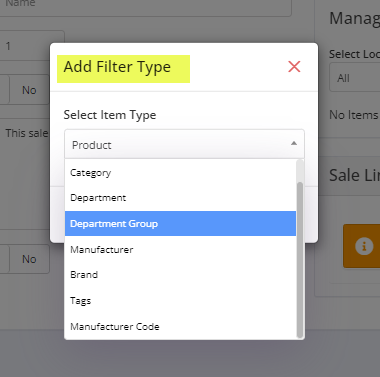The image size is (380, 377).
Task: Click the dropdown list scrollbar
Action: click(300, 260)
